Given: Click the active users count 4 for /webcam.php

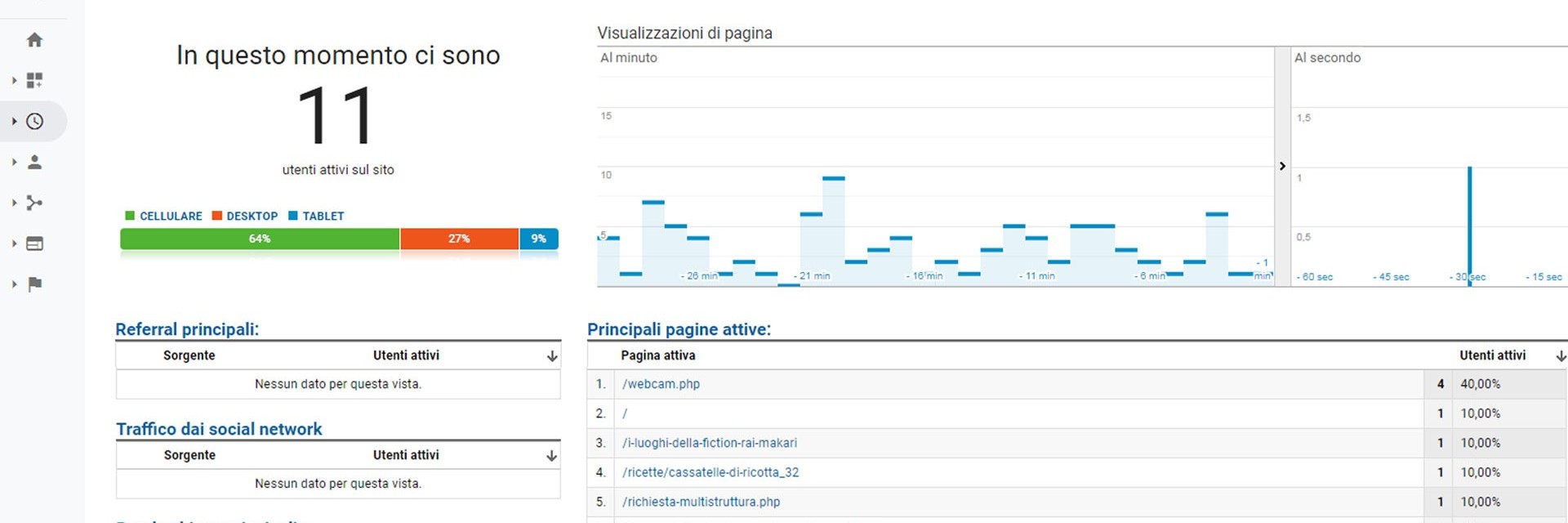Looking at the screenshot, I should (1441, 384).
